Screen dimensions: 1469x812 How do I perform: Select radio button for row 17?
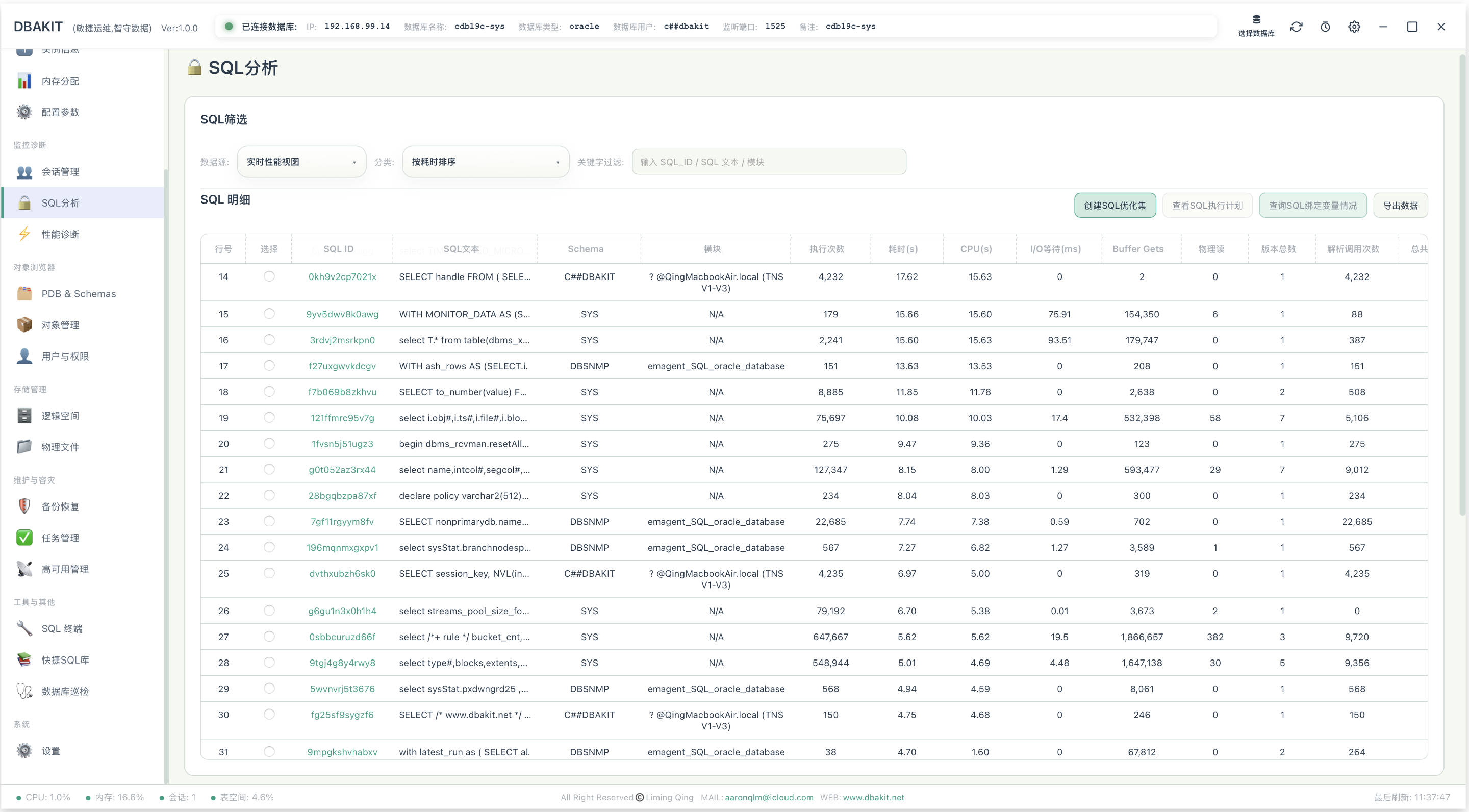[269, 366]
